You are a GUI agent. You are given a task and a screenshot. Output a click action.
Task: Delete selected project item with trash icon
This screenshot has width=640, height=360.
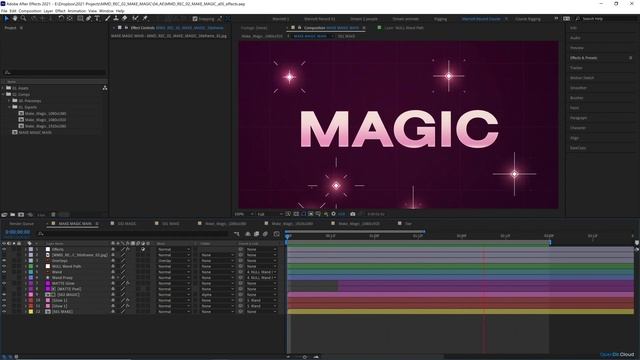pyautogui.click(x=53, y=215)
